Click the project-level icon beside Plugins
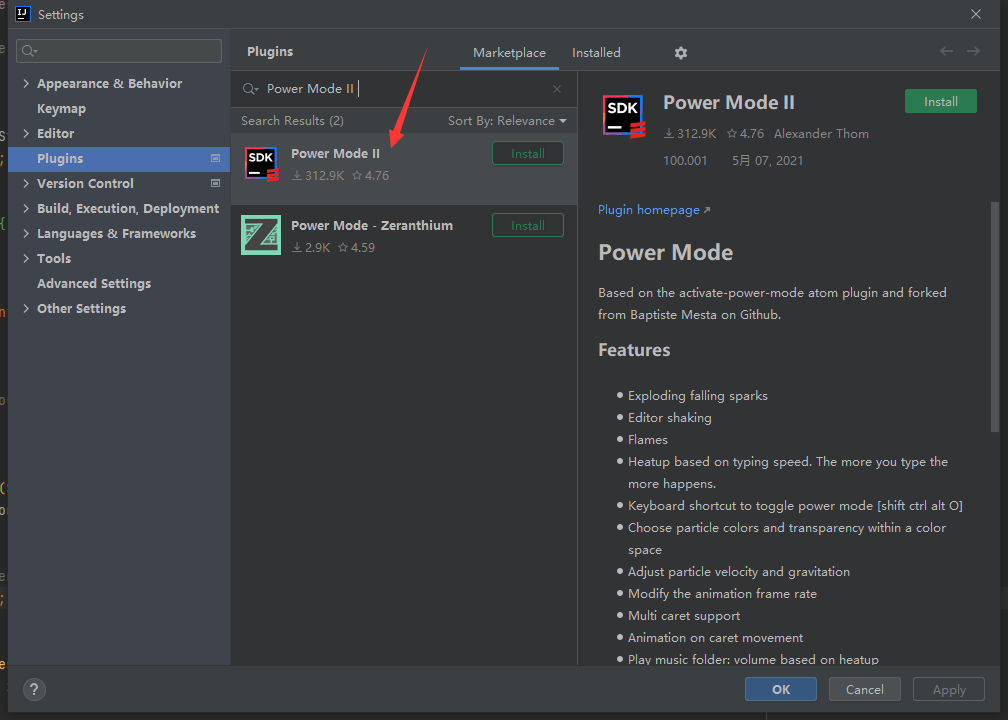 tap(215, 158)
